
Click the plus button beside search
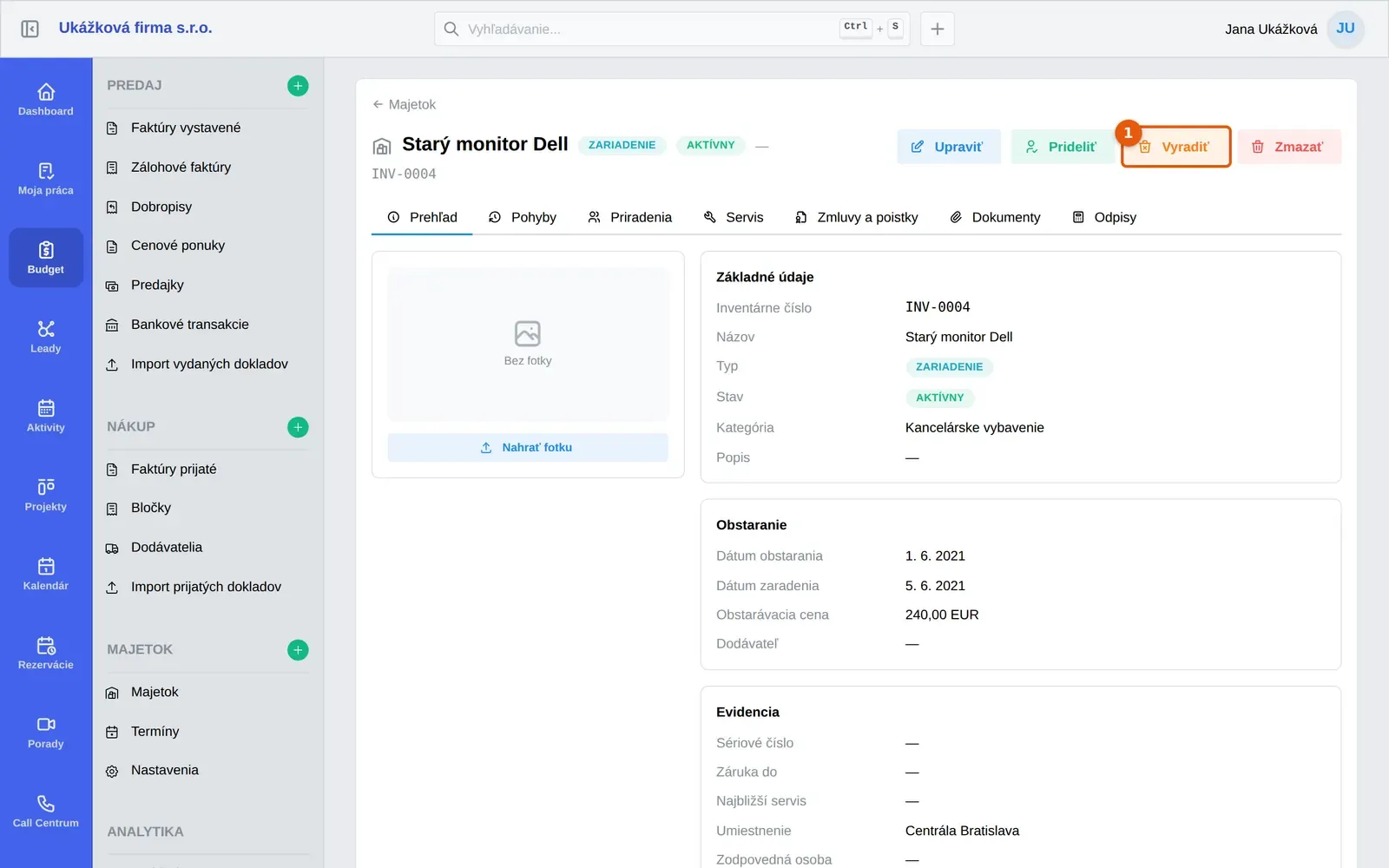click(x=938, y=29)
